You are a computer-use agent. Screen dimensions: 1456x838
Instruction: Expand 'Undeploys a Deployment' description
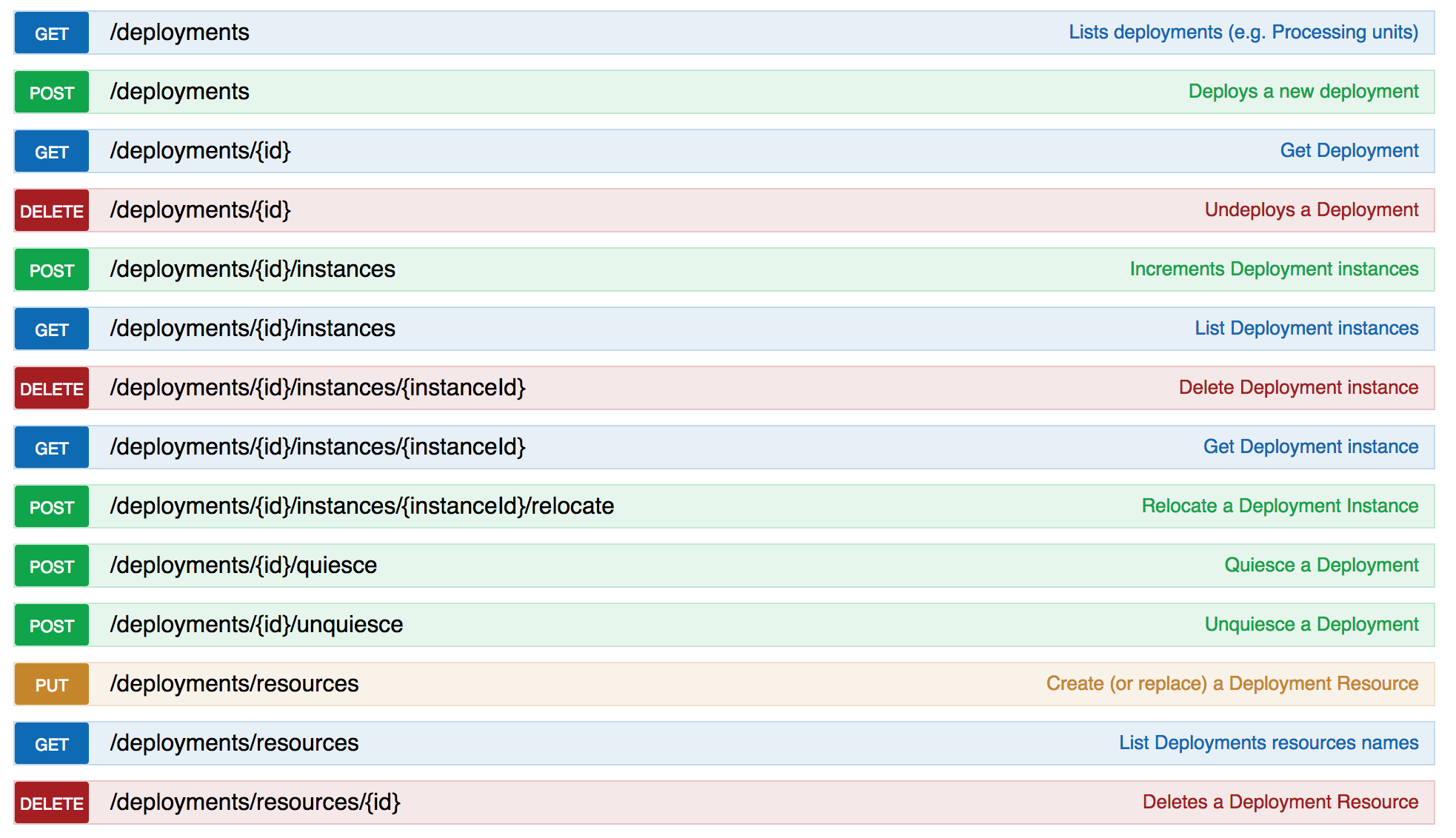click(x=1312, y=210)
